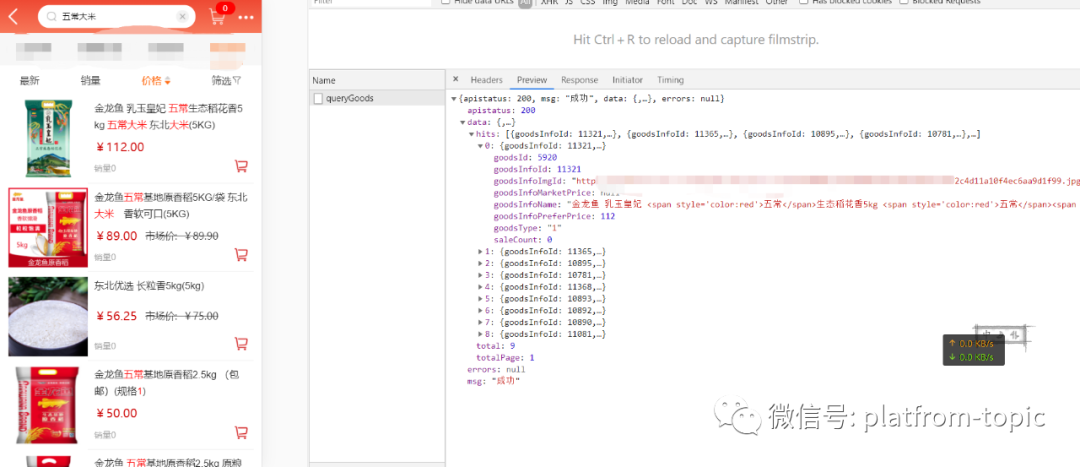
Task: Collapse the root apistatus JSON object
Action: point(453,99)
